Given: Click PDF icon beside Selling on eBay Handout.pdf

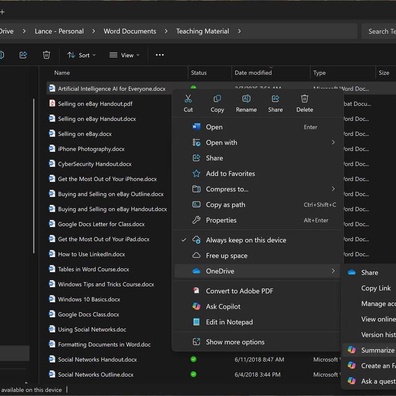Looking at the screenshot, I should coord(52,103).
